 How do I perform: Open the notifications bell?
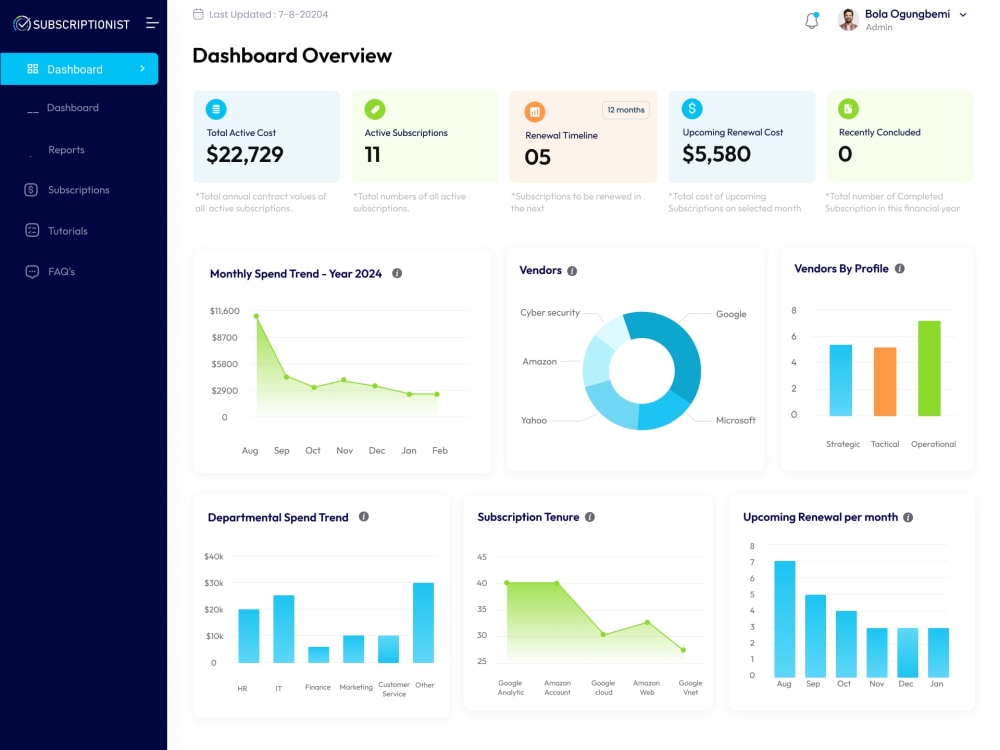(811, 20)
